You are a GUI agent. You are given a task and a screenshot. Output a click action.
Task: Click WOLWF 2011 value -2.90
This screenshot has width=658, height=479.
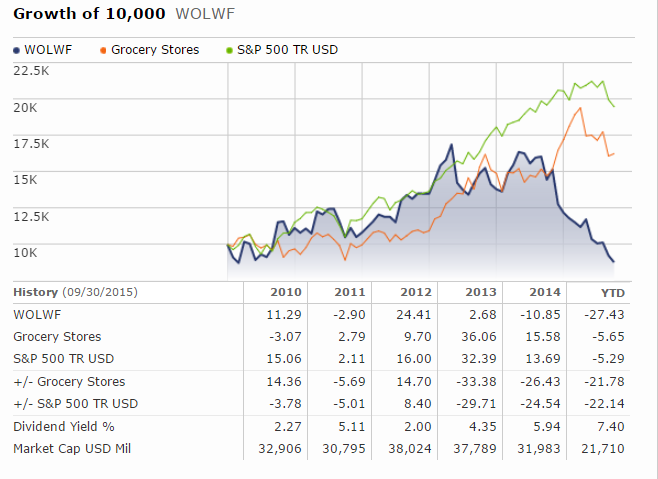[350, 315]
